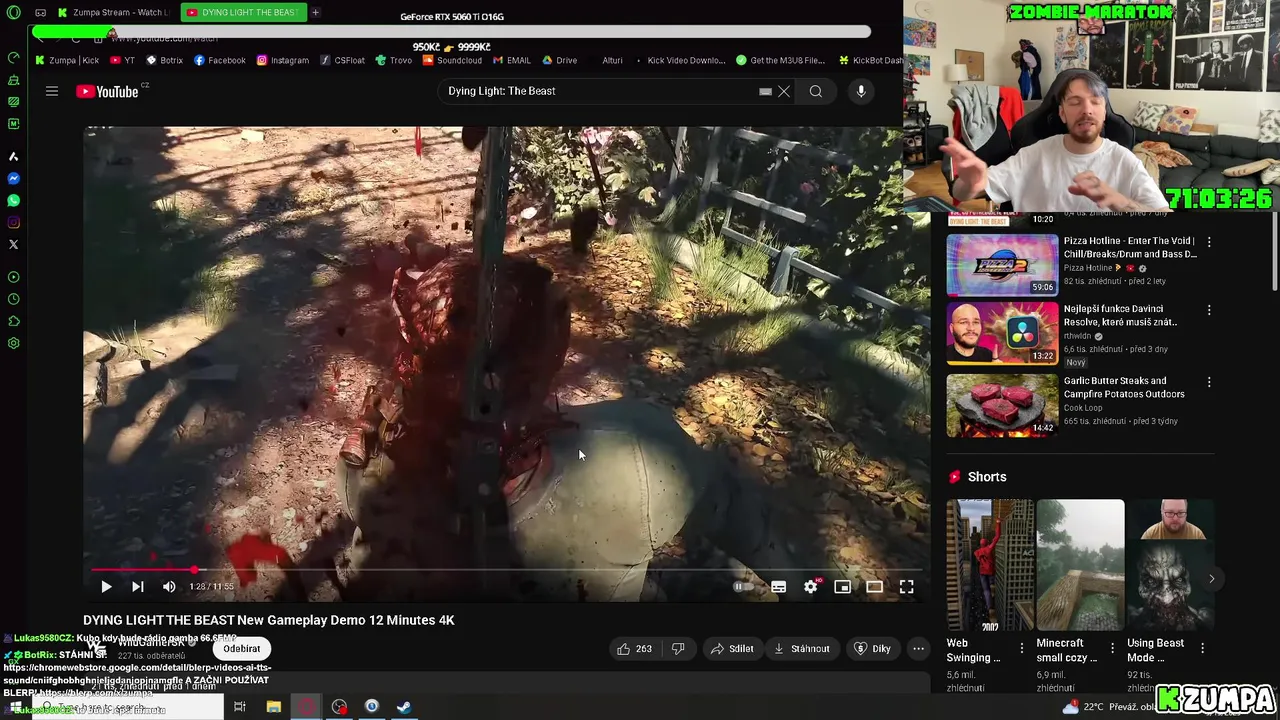This screenshot has height=720, width=1280.
Task: Open the player settings gear
Action: click(811, 587)
